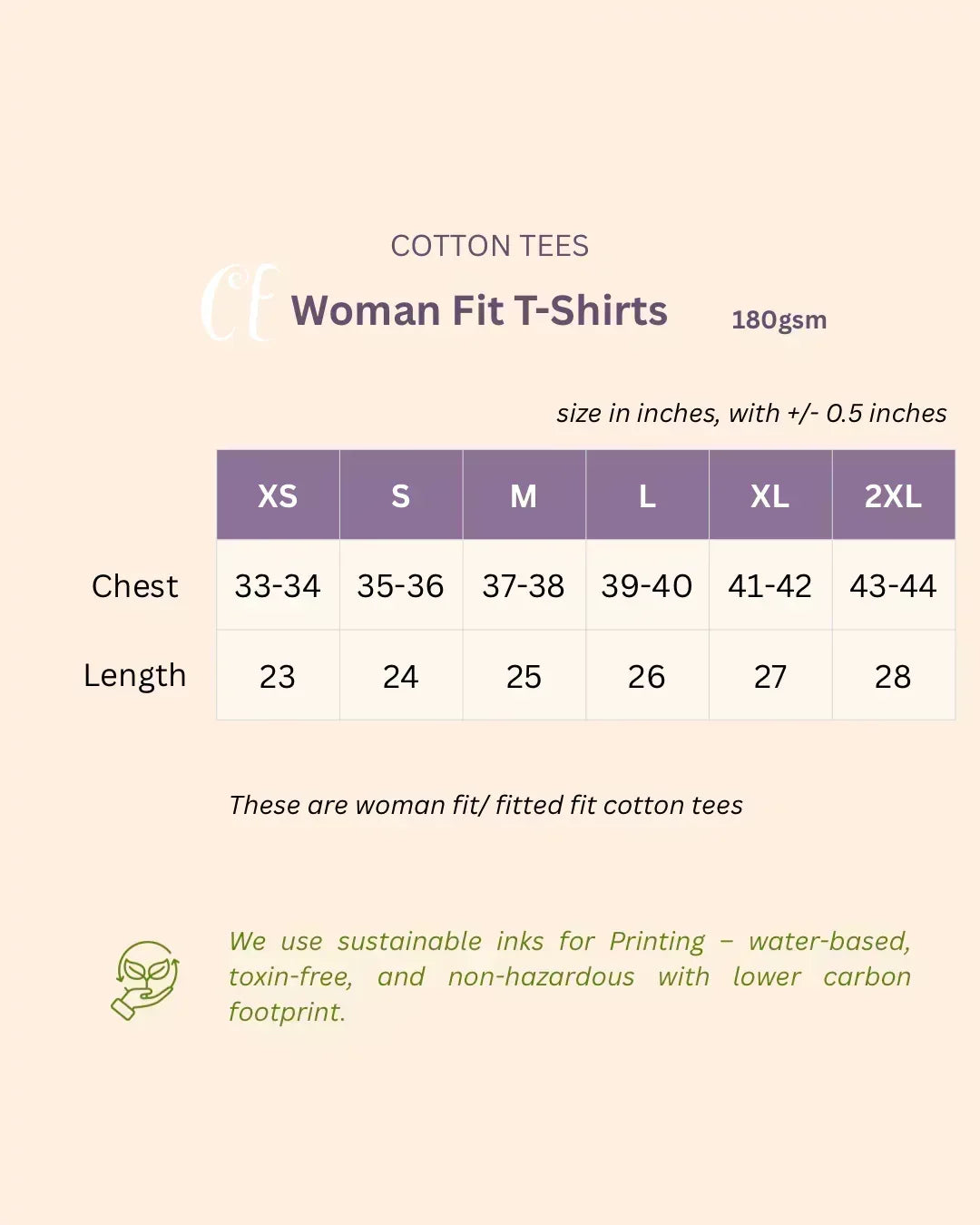Click the leaf-in-hand sustainability icon
This screenshot has width=980, height=1225.
[x=145, y=980]
